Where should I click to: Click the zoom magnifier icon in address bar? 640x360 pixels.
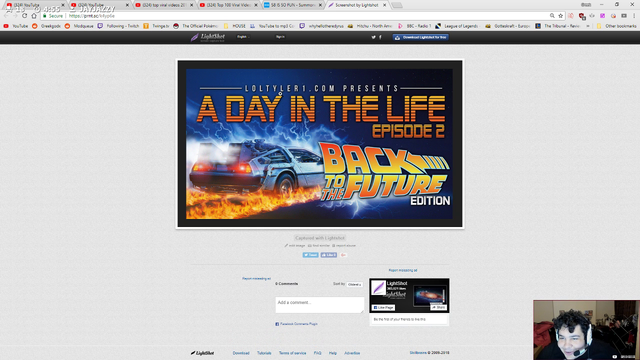[552, 16]
